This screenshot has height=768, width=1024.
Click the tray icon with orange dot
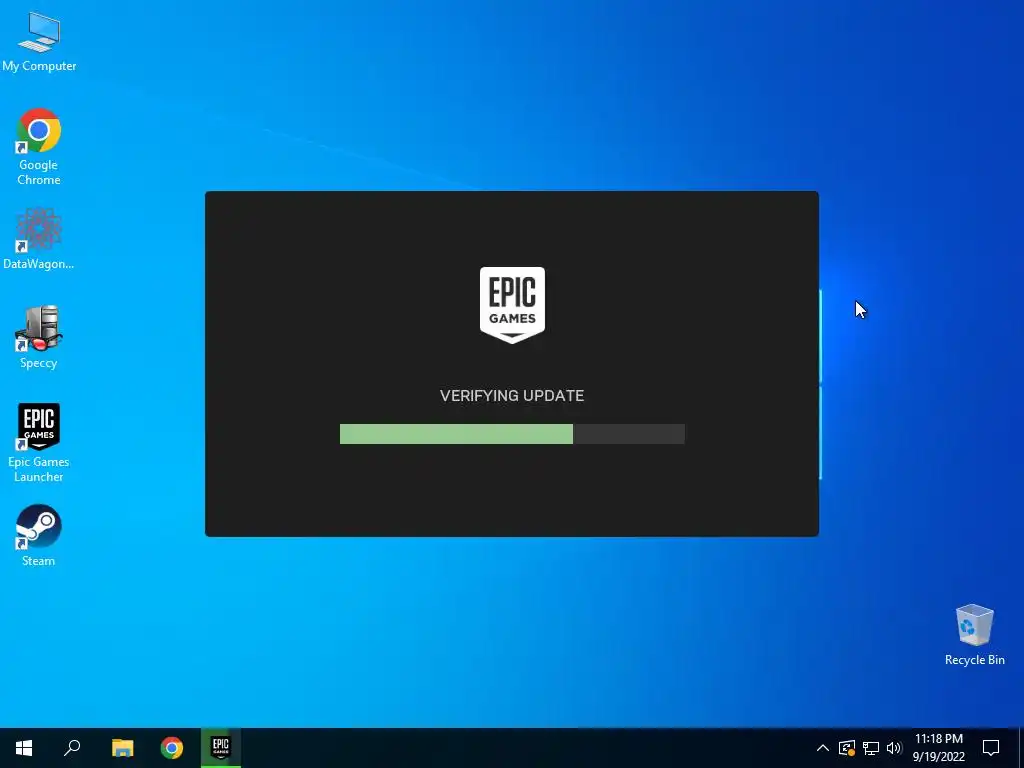pos(846,748)
